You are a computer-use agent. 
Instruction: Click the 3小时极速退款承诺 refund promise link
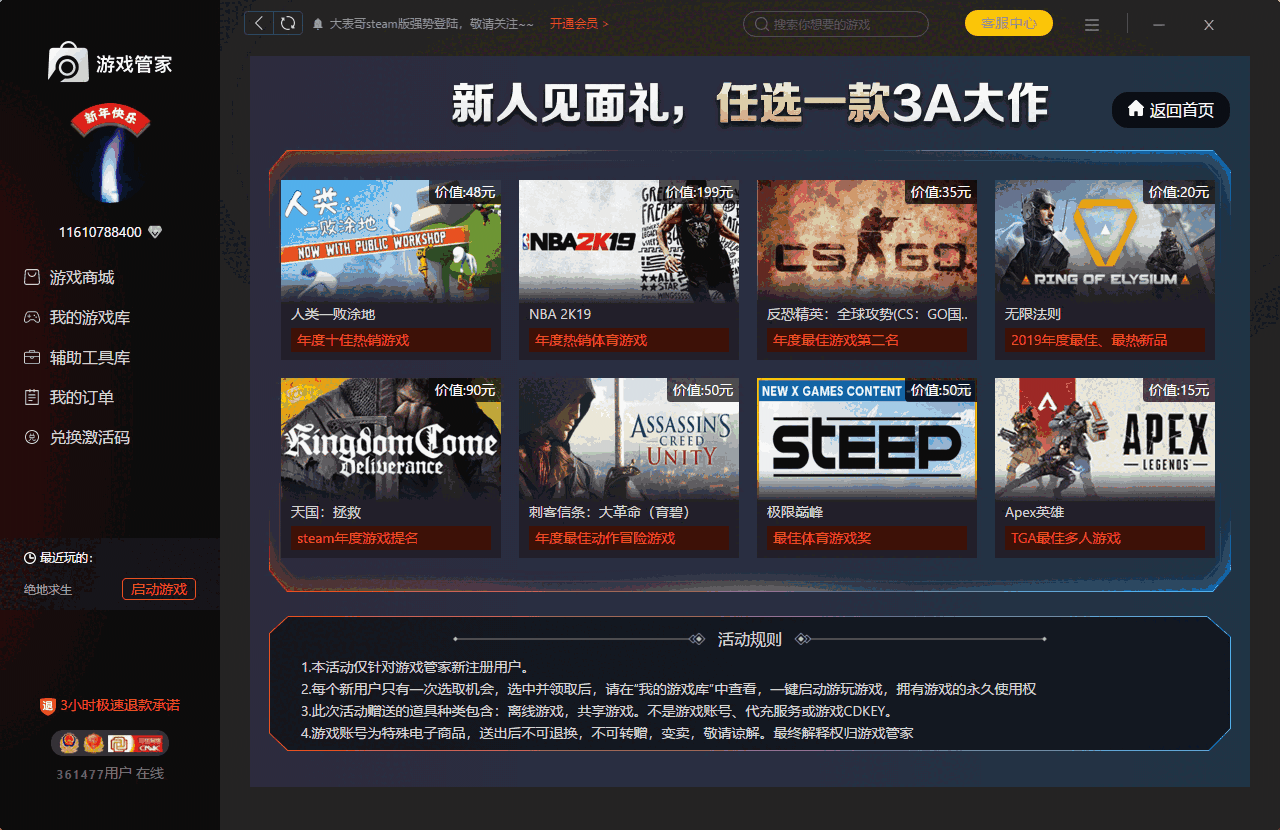pos(109,704)
